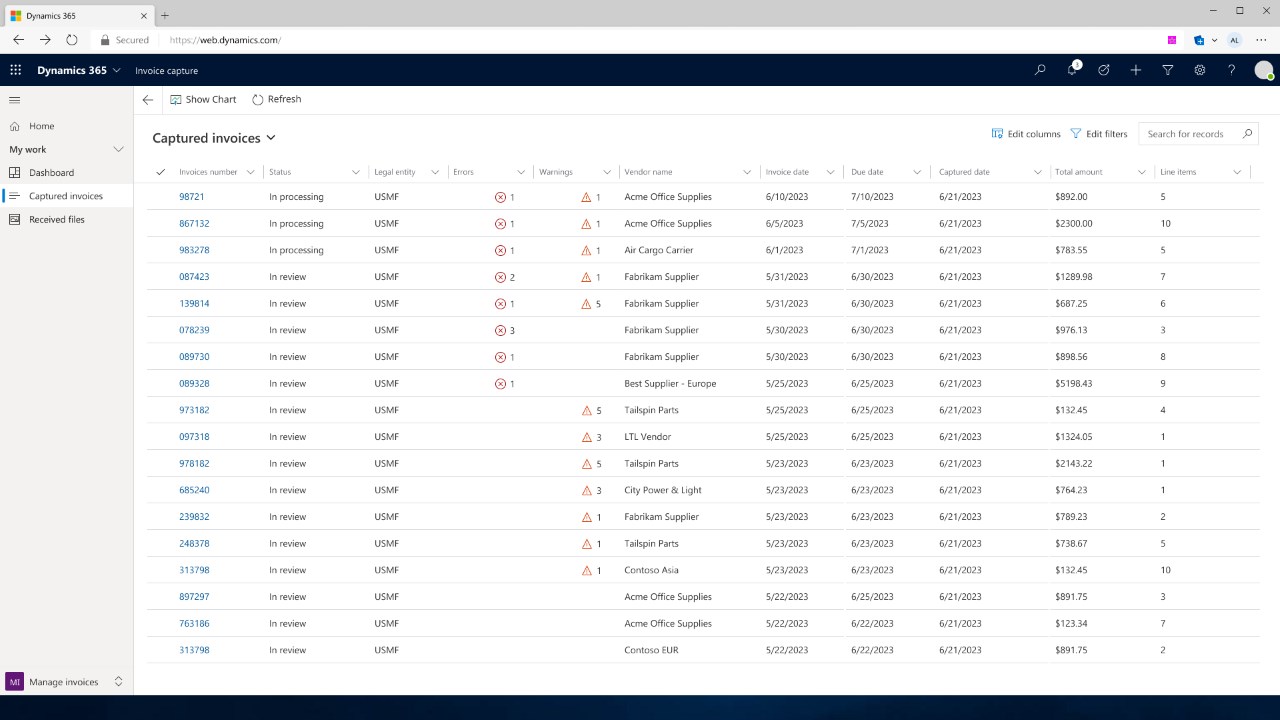Open the Dynamics 365 app launcher waffle
1280x720 pixels.
(15, 70)
